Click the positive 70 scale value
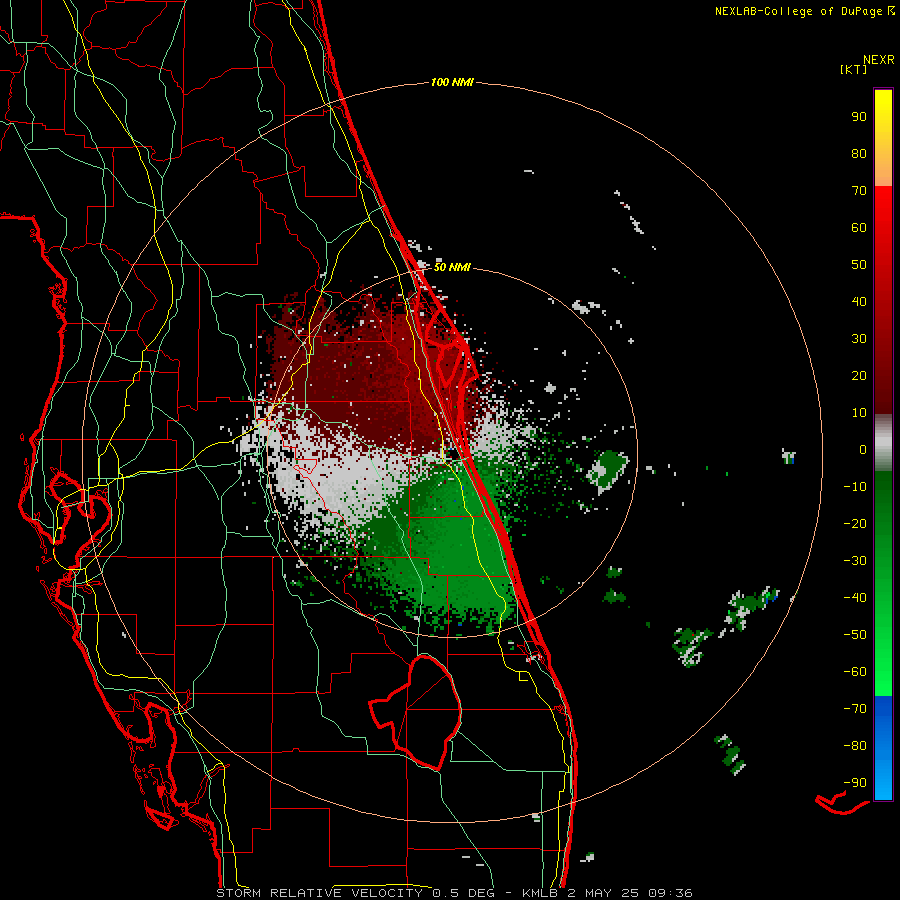The image size is (900, 900). tap(859, 191)
